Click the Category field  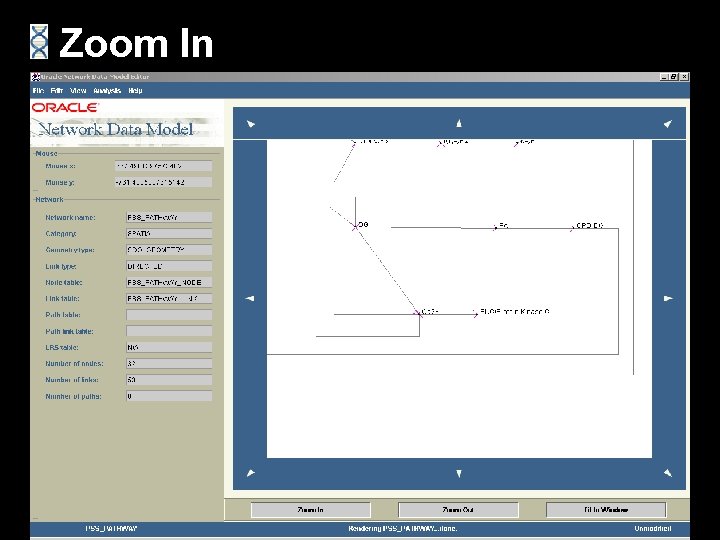click(x=169, y=233)
